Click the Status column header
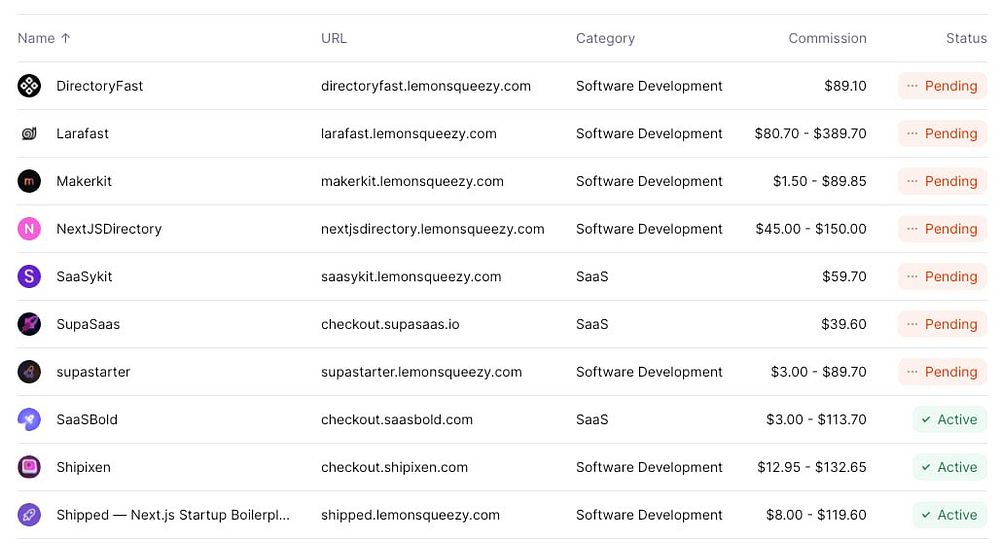Viewport: 1000px width, 547px height. pyautogui.click(x=966, y=38)
